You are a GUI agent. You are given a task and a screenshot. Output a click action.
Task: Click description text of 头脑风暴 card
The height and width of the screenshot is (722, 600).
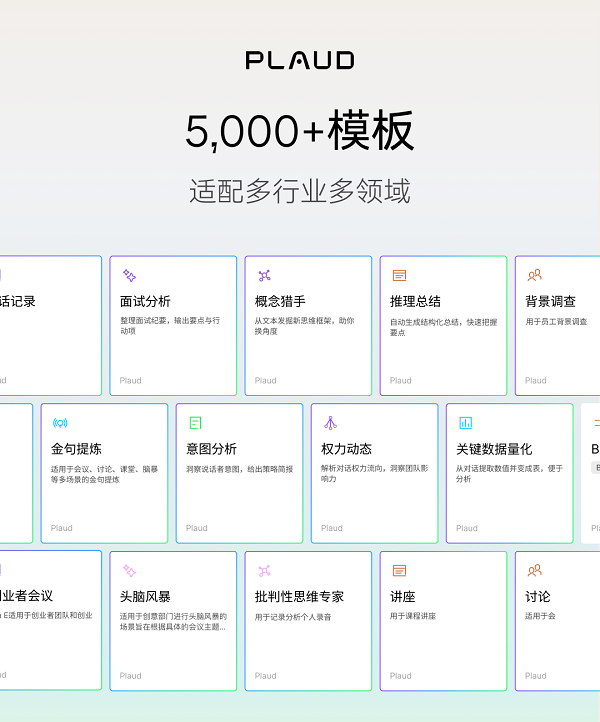173,622
